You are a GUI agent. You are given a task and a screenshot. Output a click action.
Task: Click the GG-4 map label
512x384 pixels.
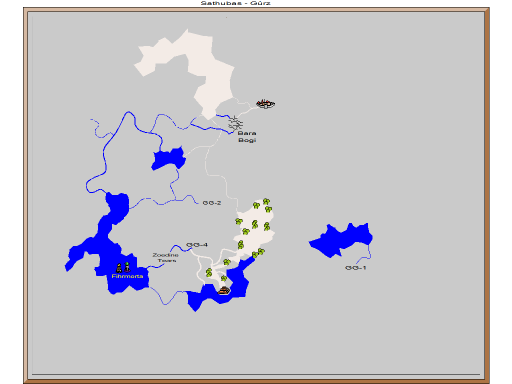click(197, 245)
